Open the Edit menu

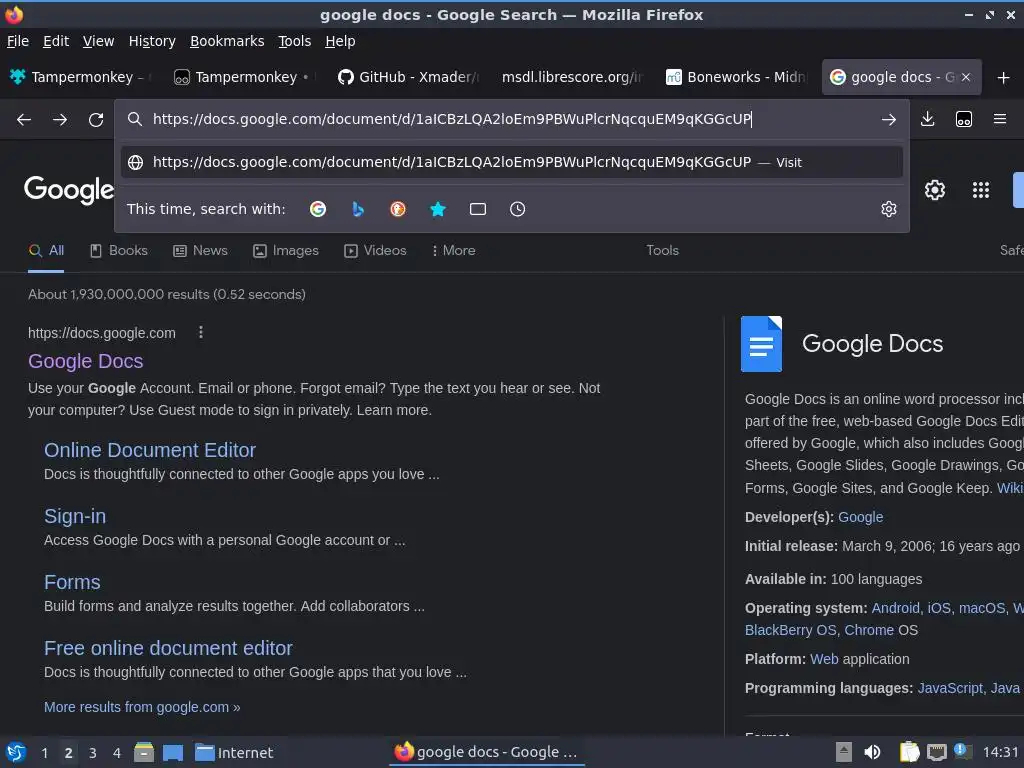tap(56, 41)
